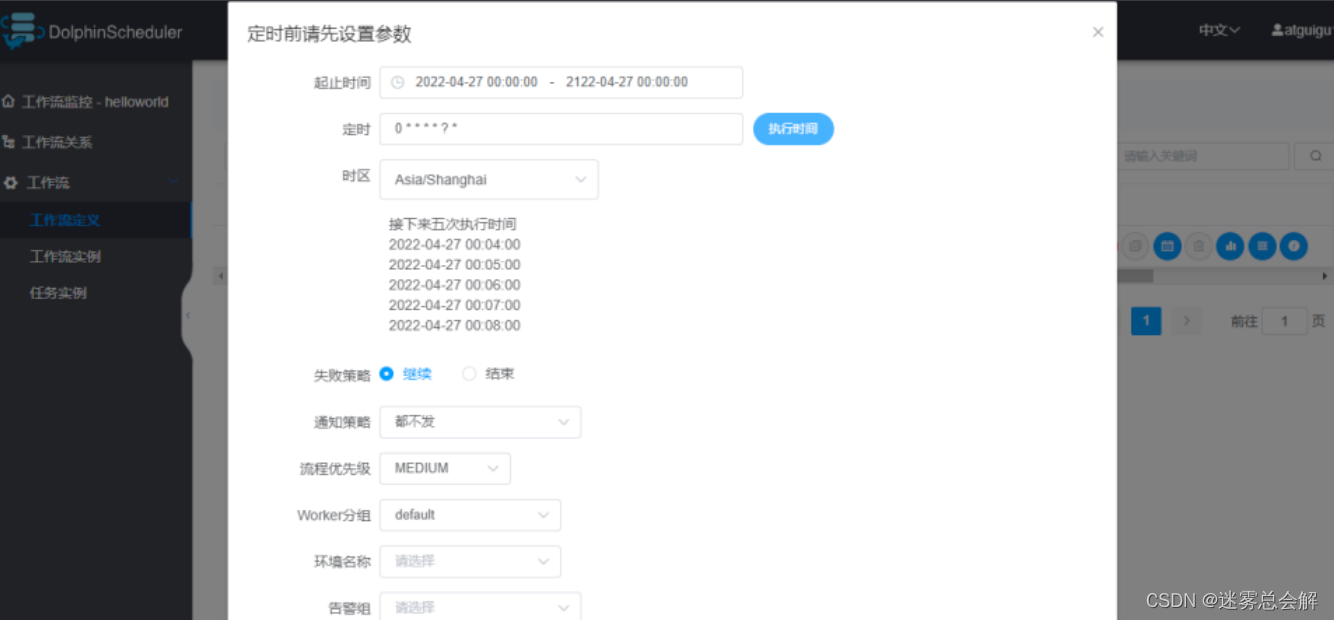Viewport: 1334px width, 620px height.
Task: Click the DolphinScheduler logo
Action: click(x=92, y=31)
